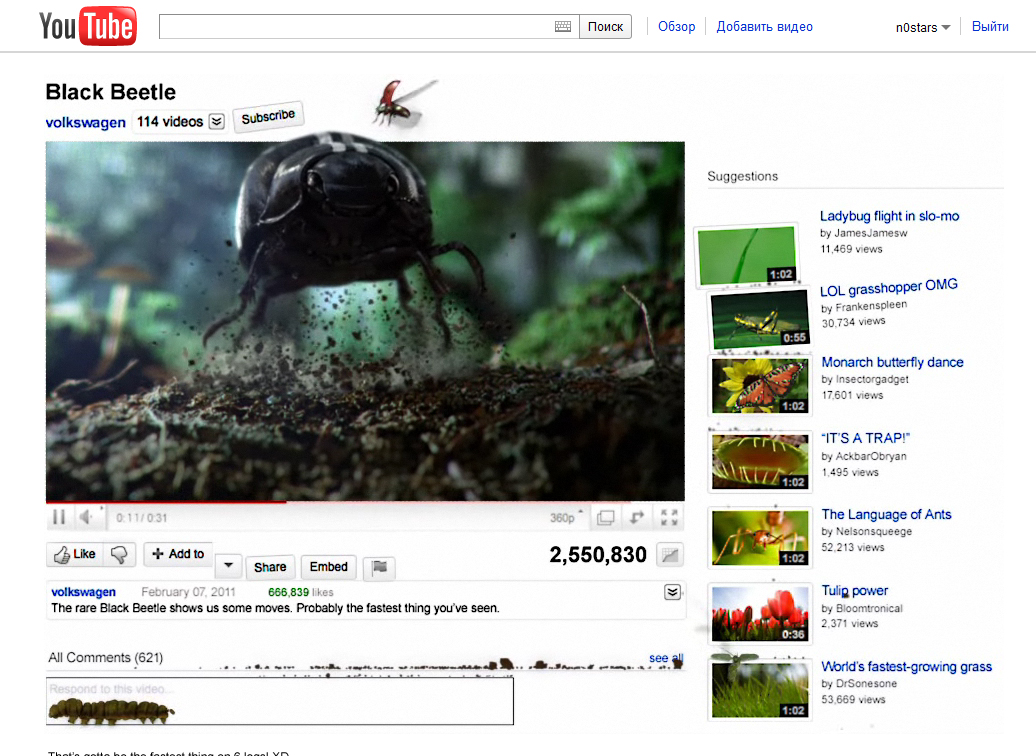Open the on-screen keyboard icon in search box
Viewport: 1036px width, 756px height.
click(x=563, y=26)
